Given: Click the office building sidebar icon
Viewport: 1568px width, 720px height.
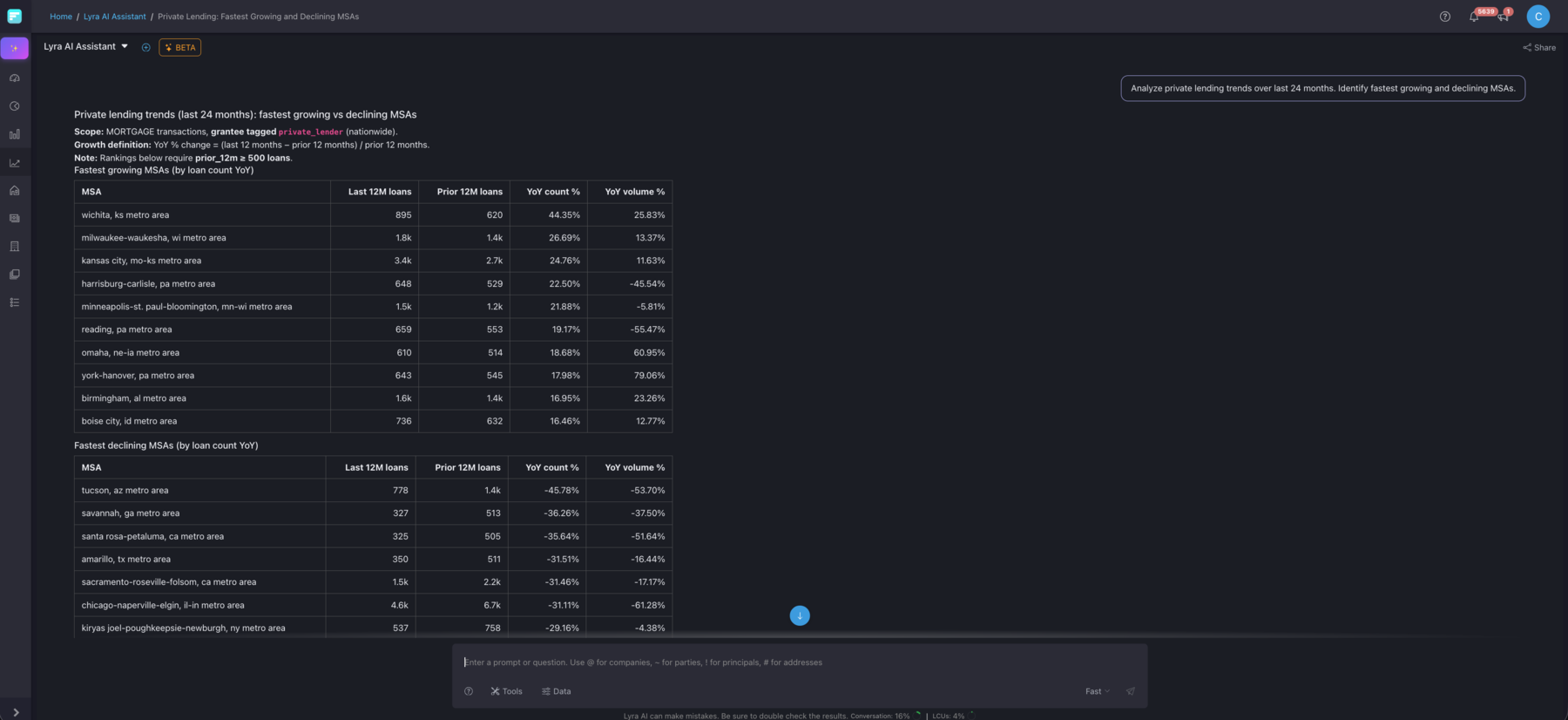Looking at the screenshot, I should coord(15,247).
